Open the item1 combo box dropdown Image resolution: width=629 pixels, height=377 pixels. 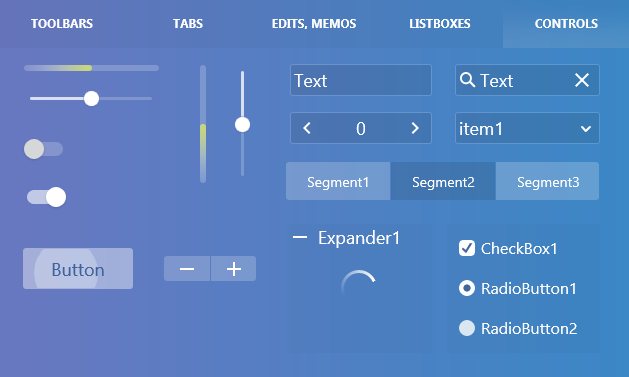pyautogui.click(x=527, y=128)
